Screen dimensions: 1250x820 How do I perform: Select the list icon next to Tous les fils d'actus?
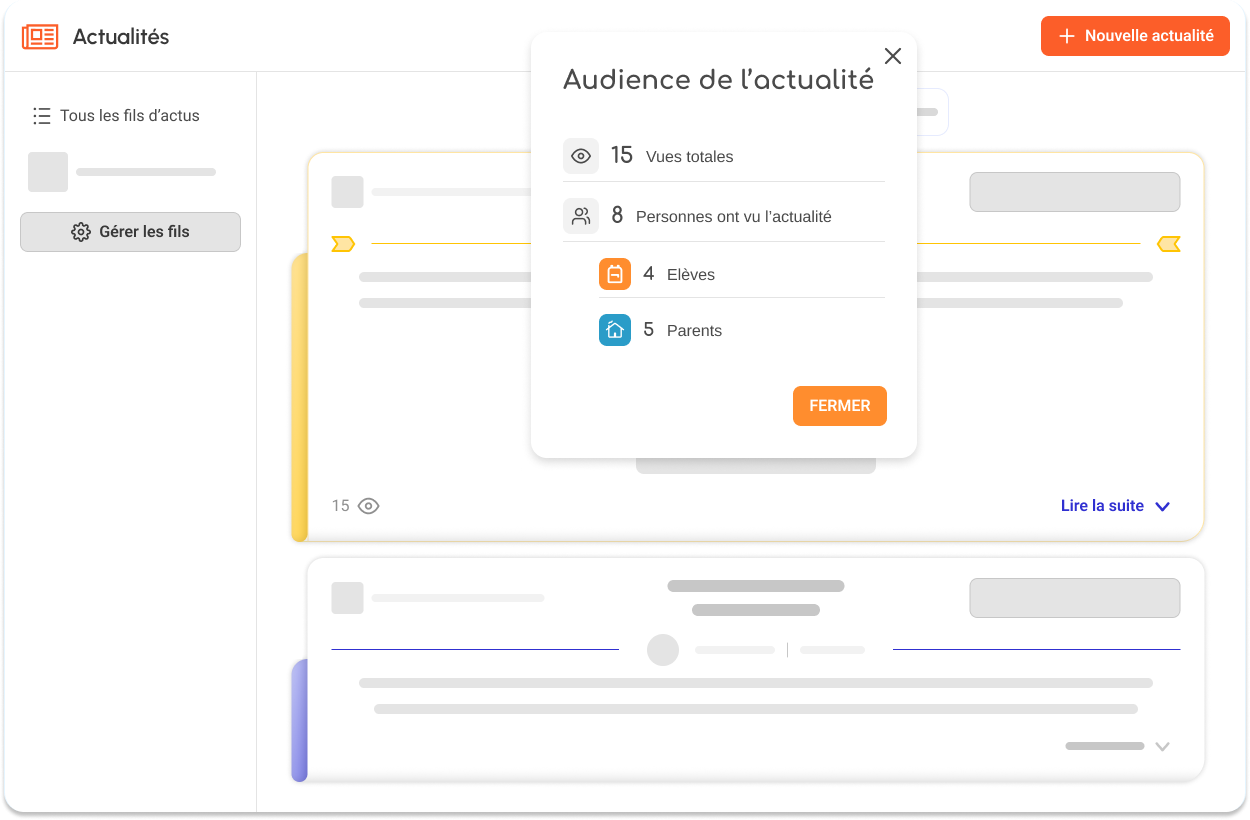(x=41, y=115)
